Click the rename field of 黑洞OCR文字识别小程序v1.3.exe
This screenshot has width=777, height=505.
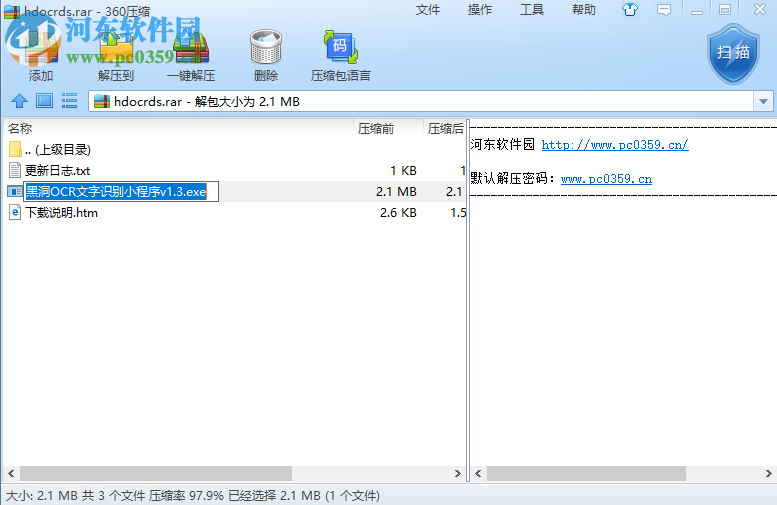pos(121,191)
